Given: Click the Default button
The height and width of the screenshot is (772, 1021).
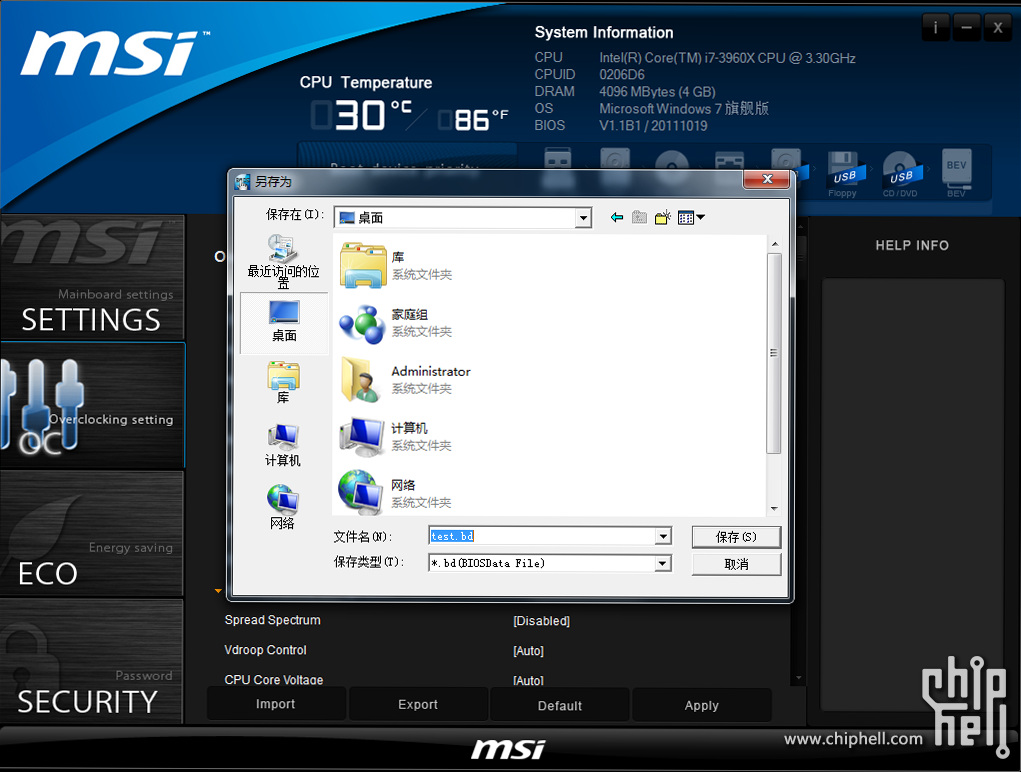Looking at the screenshot, I should 560,705.
